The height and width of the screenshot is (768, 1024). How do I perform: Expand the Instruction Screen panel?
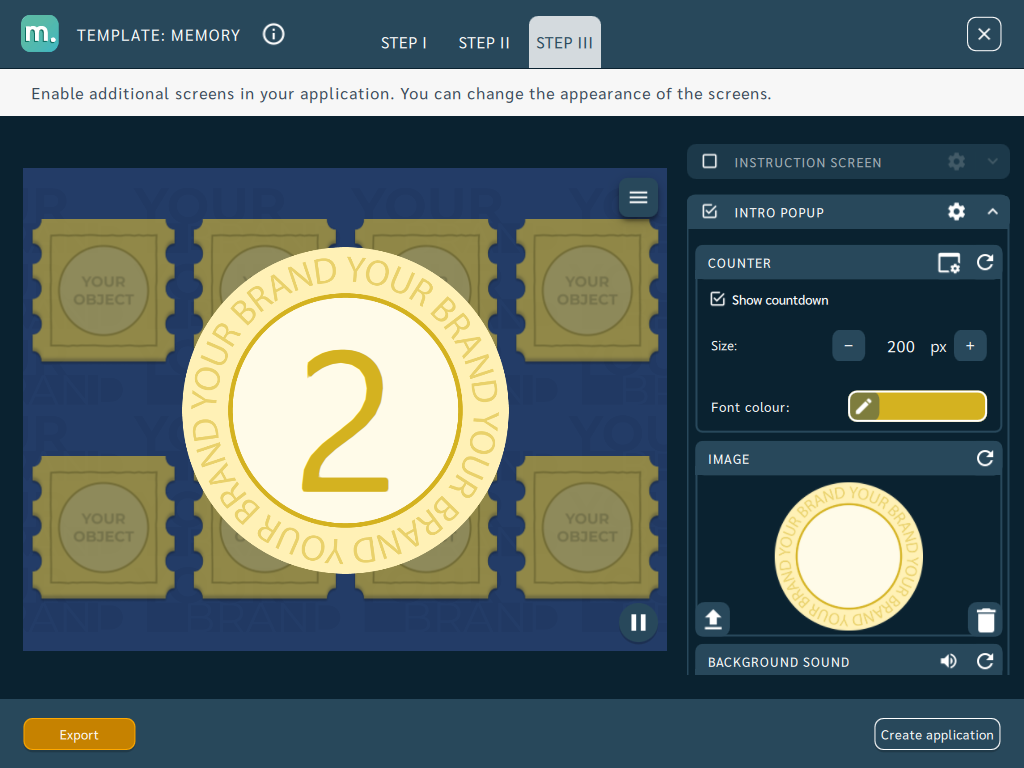[x=993, y=161]
